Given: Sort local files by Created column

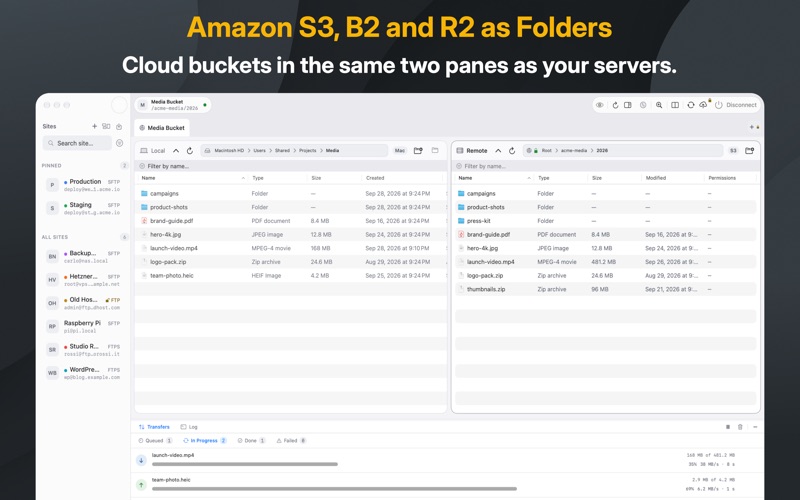Looking at the screenshot, I should pos(403,178).
